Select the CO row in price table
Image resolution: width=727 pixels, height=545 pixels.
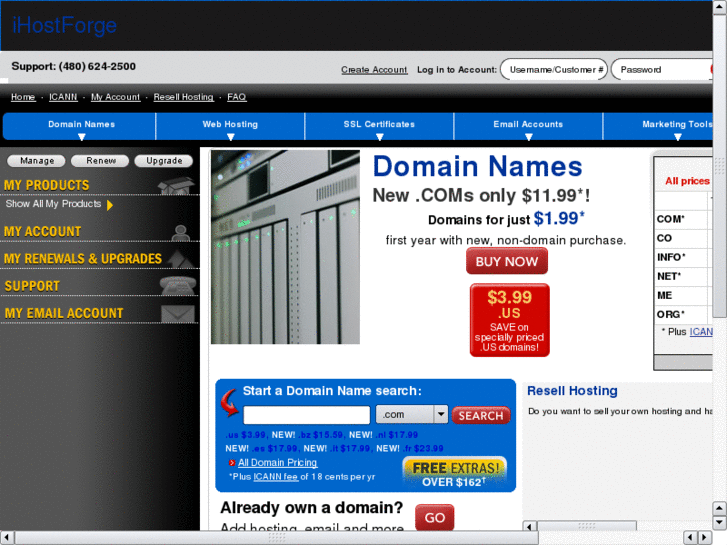684,238
